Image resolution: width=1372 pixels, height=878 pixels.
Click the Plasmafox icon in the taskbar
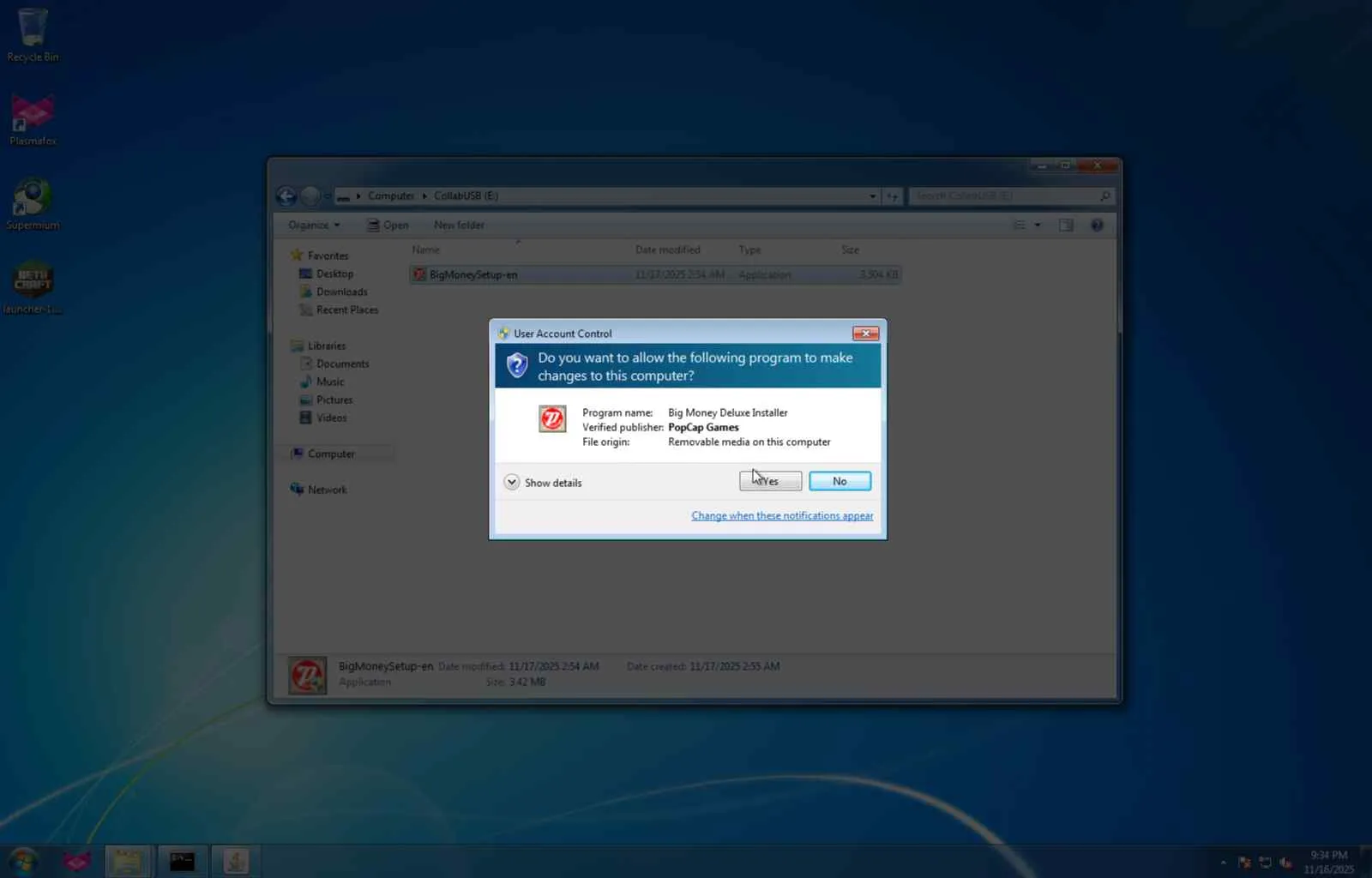tap(76, 861)
